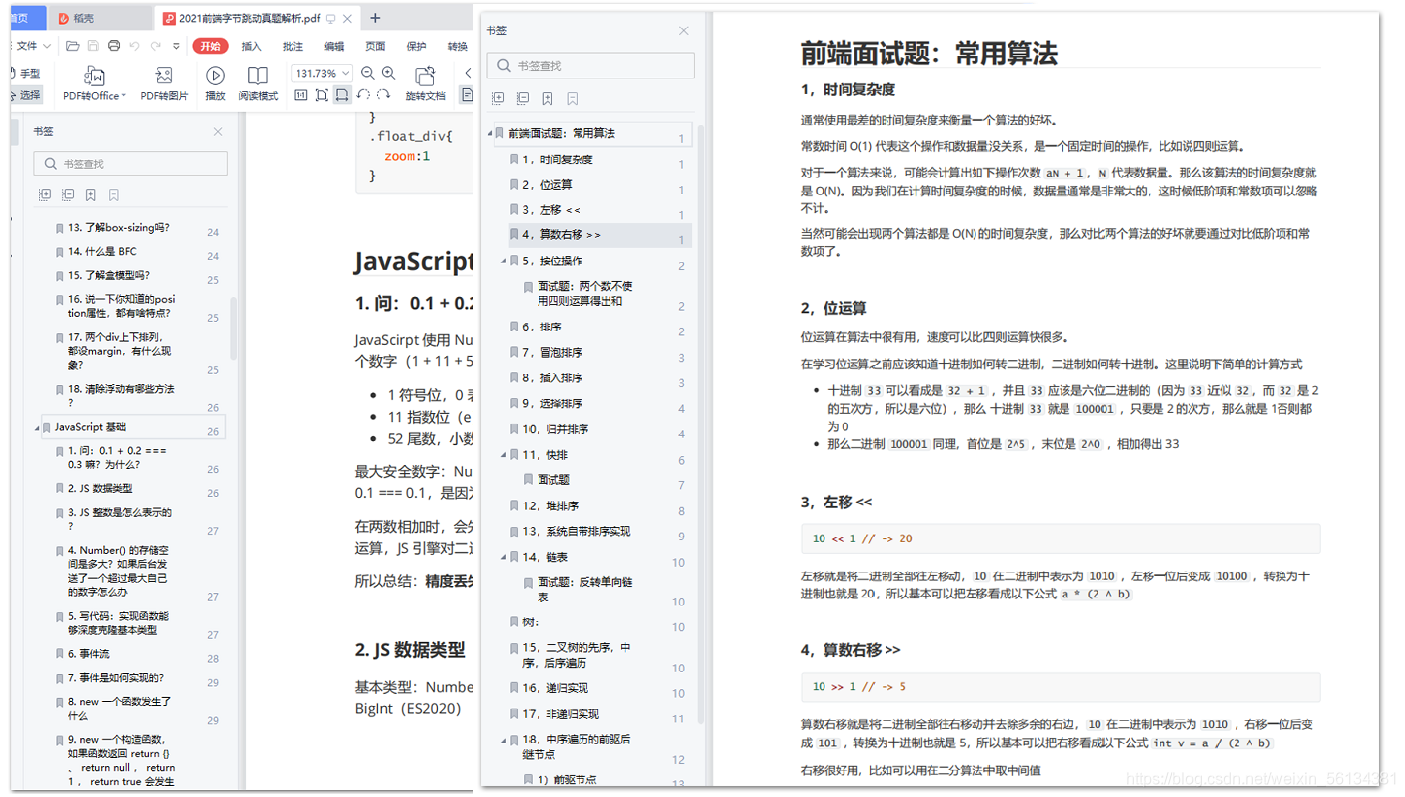Image resolution: width=1405 pixels, height=797 pixels.
Task: Click the 批注 annotation tab
Action: (x=293, y=46)
